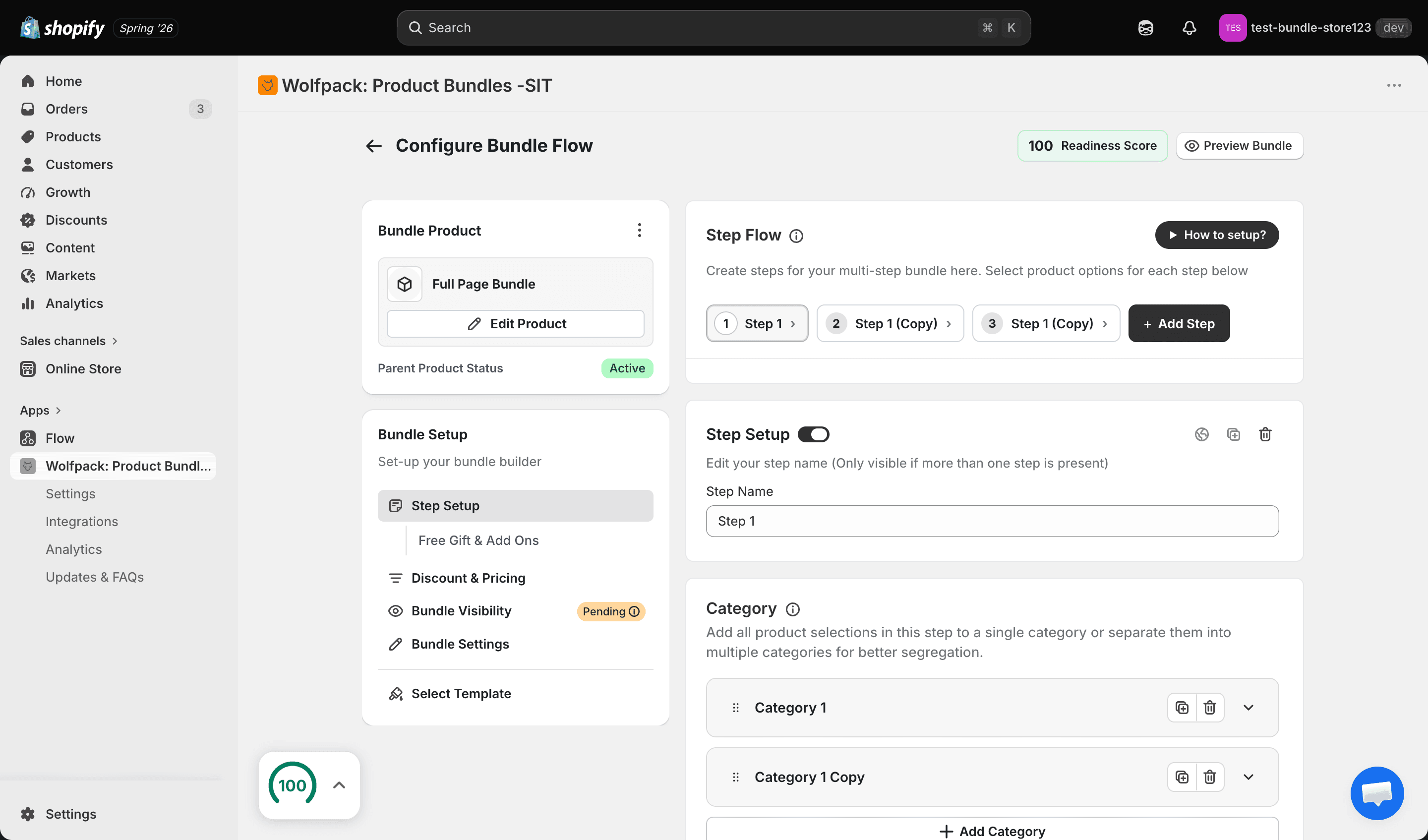
Task: Click the globe icon in Step Setup
Action: (1201, 434)
